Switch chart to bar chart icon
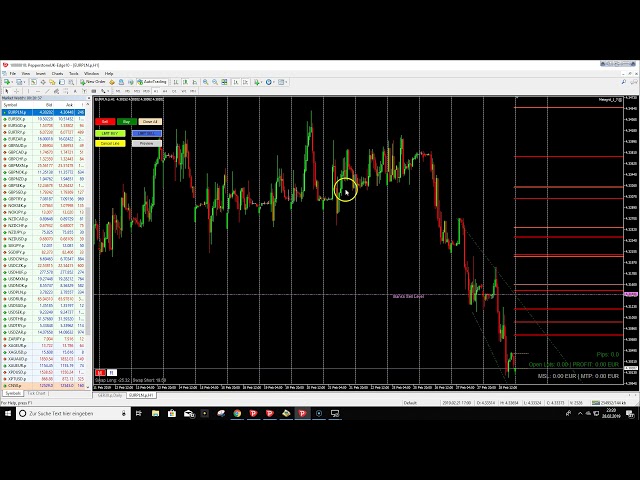 click(175, 82)
